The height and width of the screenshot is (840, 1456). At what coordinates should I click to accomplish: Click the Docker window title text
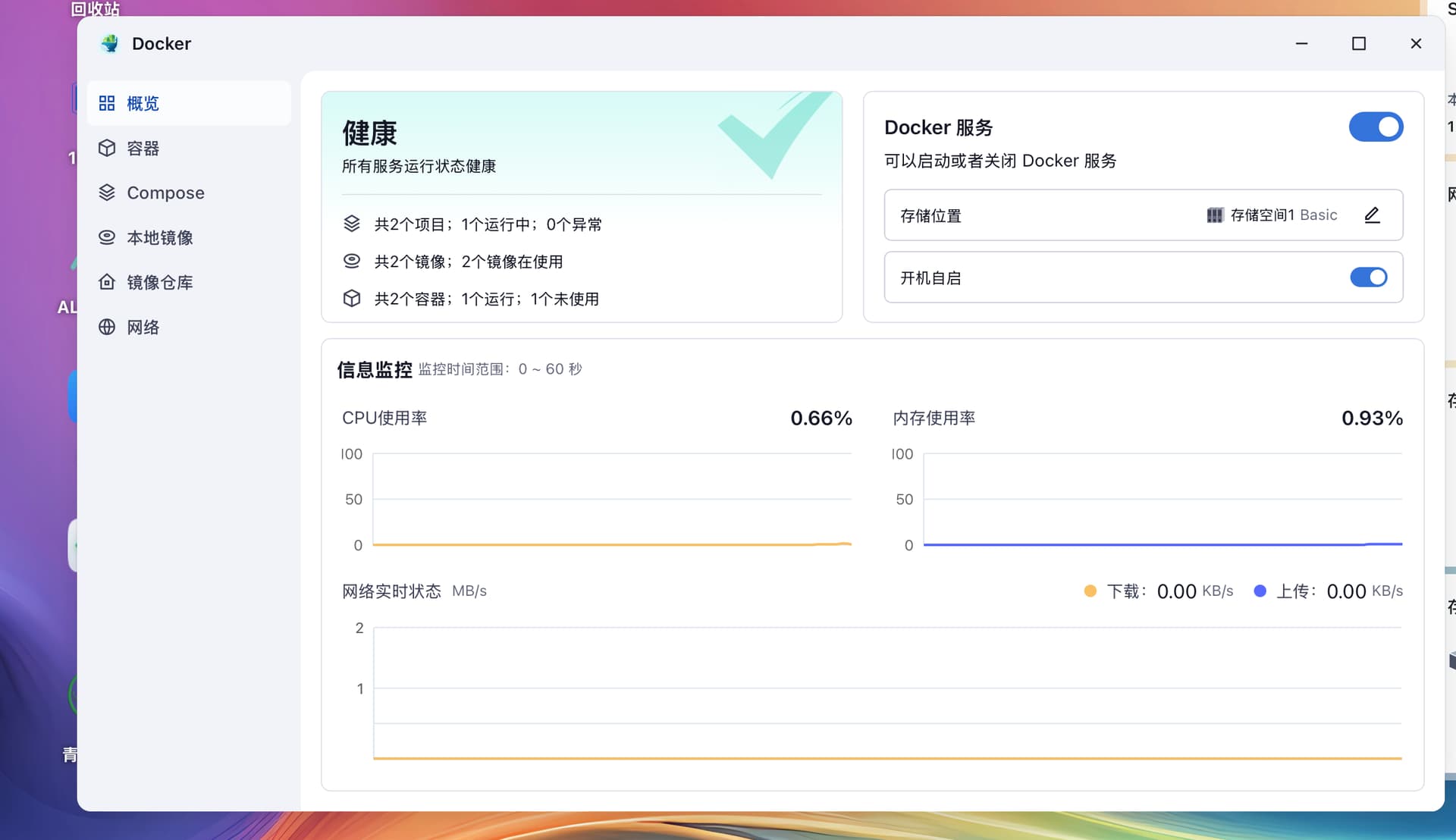click(x=162, y=43)
